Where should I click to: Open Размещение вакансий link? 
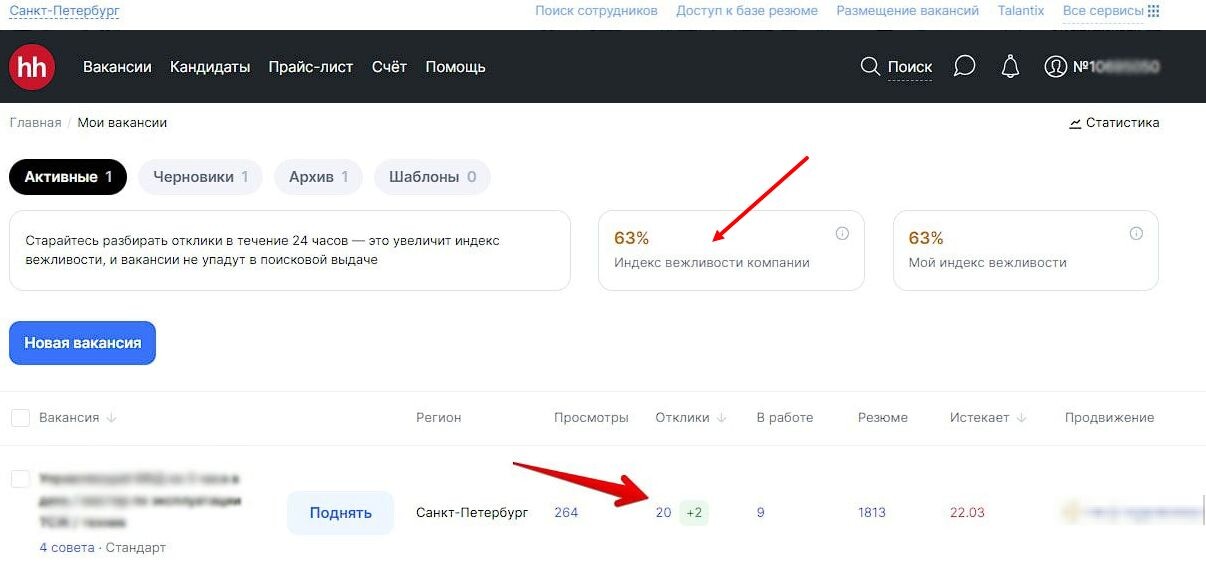(x=908, y=11)
